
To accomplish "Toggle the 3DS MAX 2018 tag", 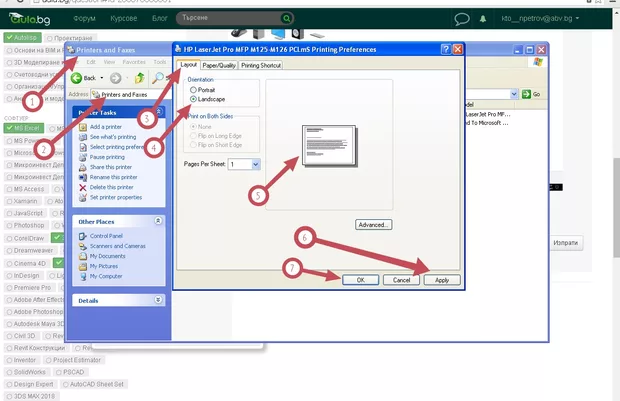I will (x=31, y=396).
